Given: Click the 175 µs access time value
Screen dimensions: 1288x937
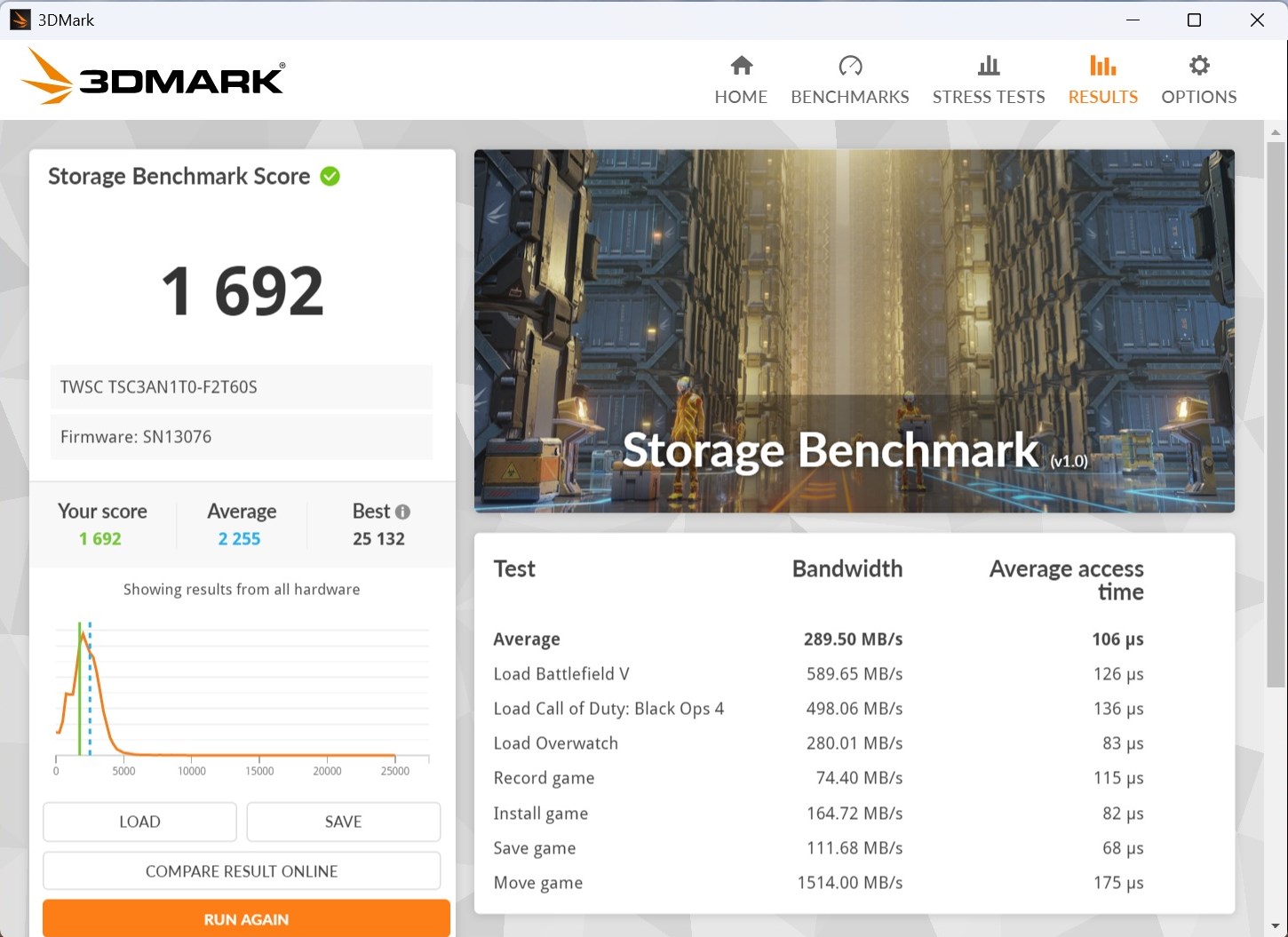Looking at the screenshot, I should pos(1118,883).
